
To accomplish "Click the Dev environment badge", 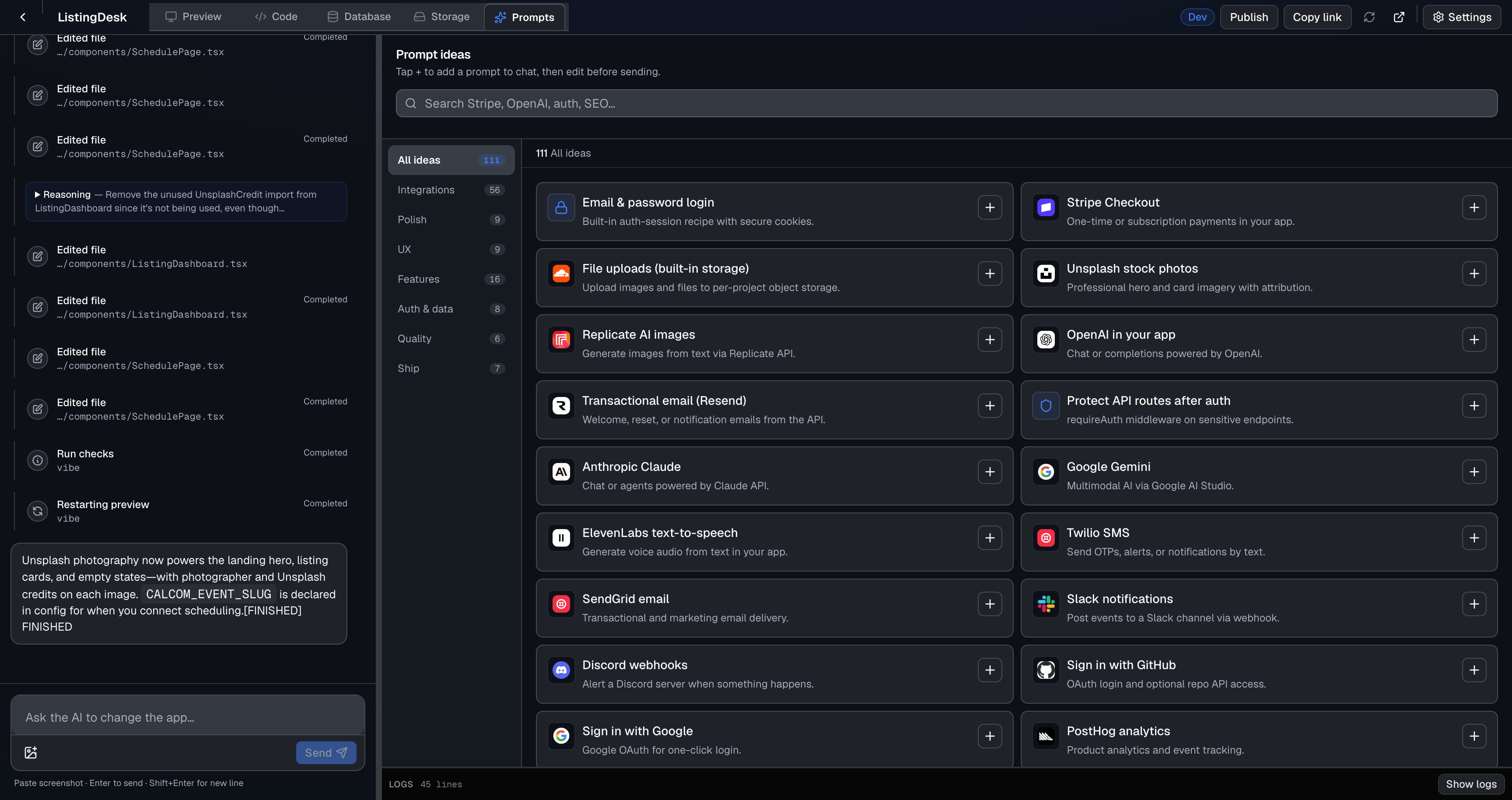I will click(x=1197, y=17).
